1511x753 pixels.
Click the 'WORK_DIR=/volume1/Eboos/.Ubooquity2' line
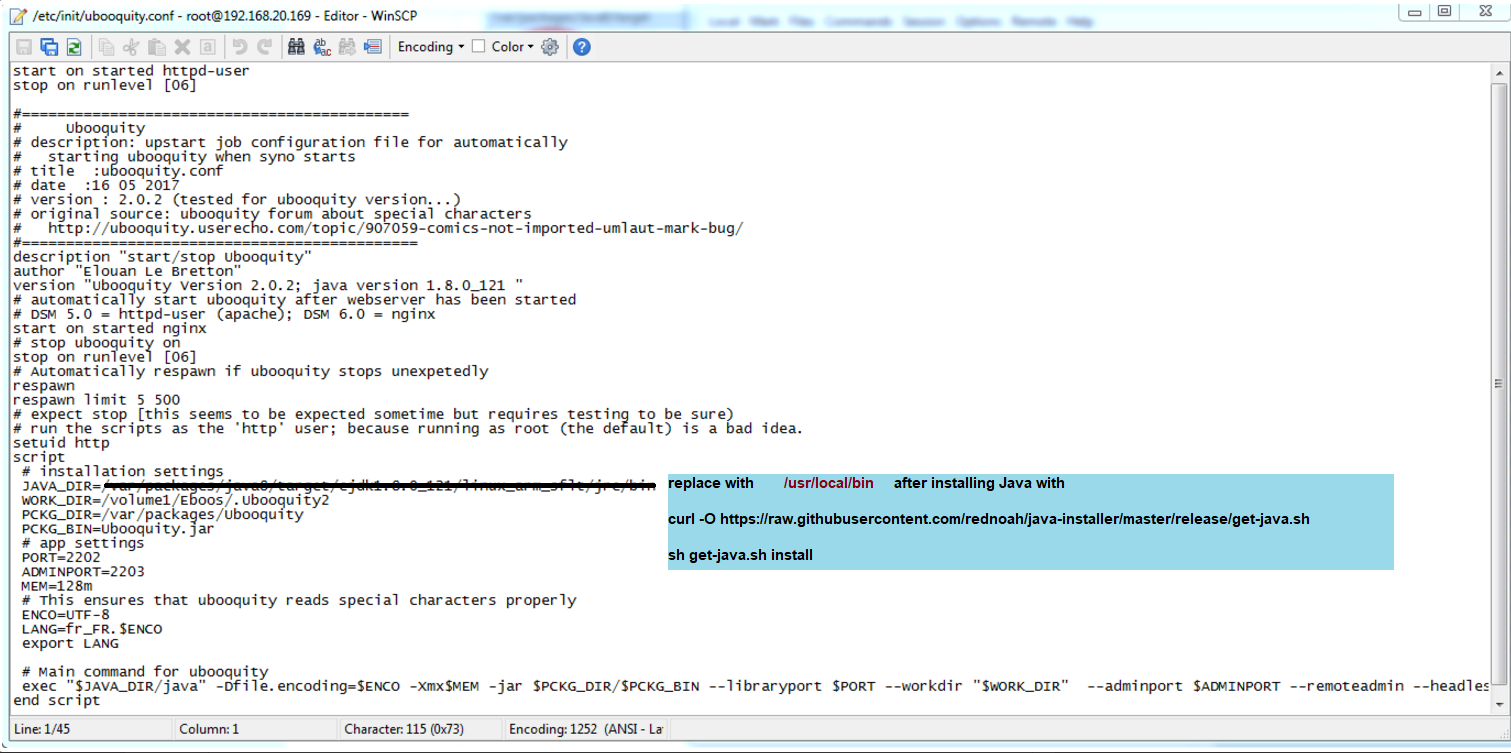pyautogui.click(x=175, y=500)
